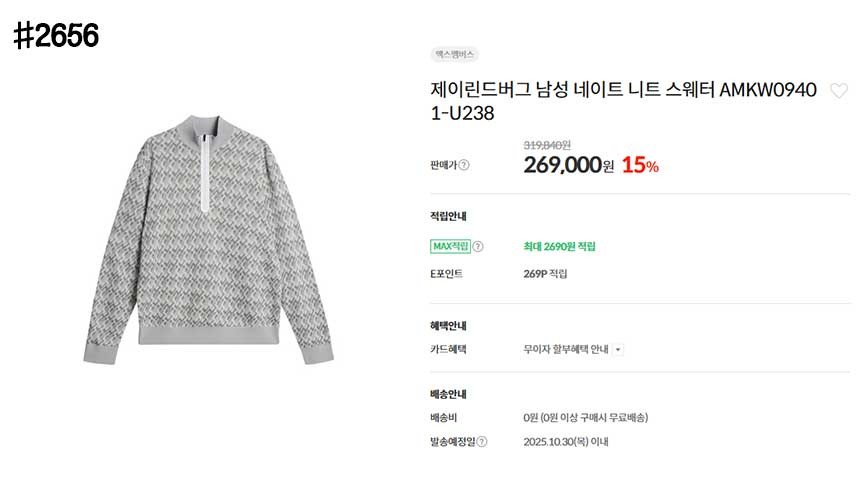Click the brand tag above product title
The image size is (860, 492).
pyautogui.click(x=454, y=54)
